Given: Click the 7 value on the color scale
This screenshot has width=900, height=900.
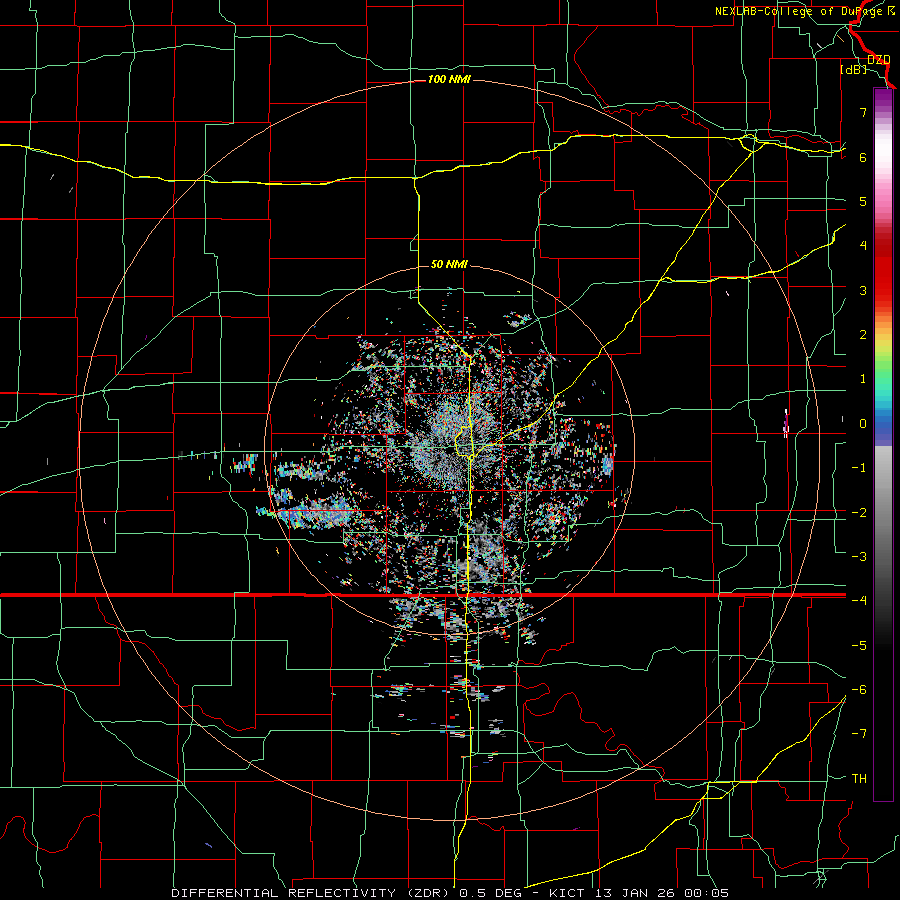Looking at the screenshot, I should (863, 112).
